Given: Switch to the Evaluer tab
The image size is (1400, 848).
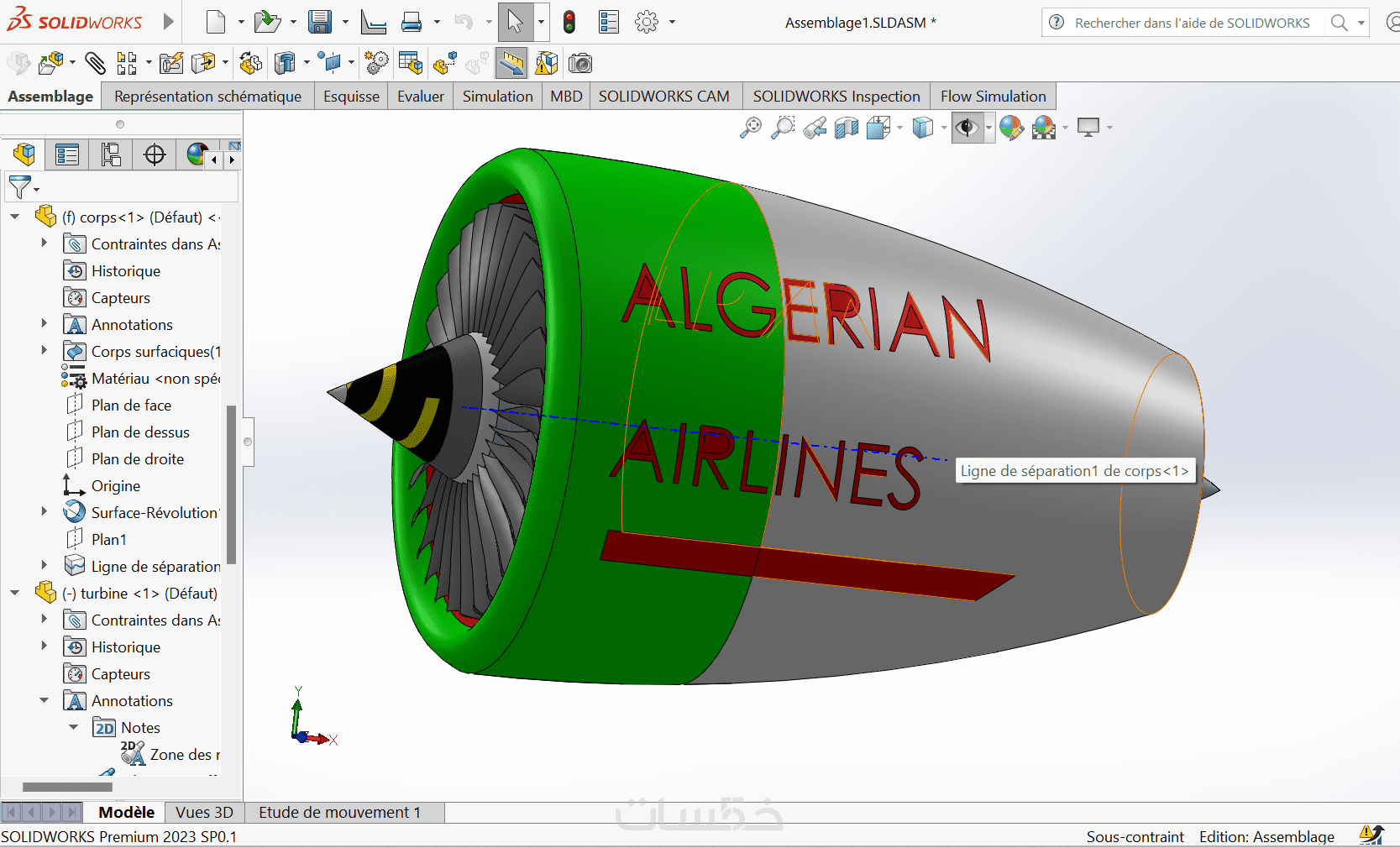Looking at the screenshot, I should [421, 97].
